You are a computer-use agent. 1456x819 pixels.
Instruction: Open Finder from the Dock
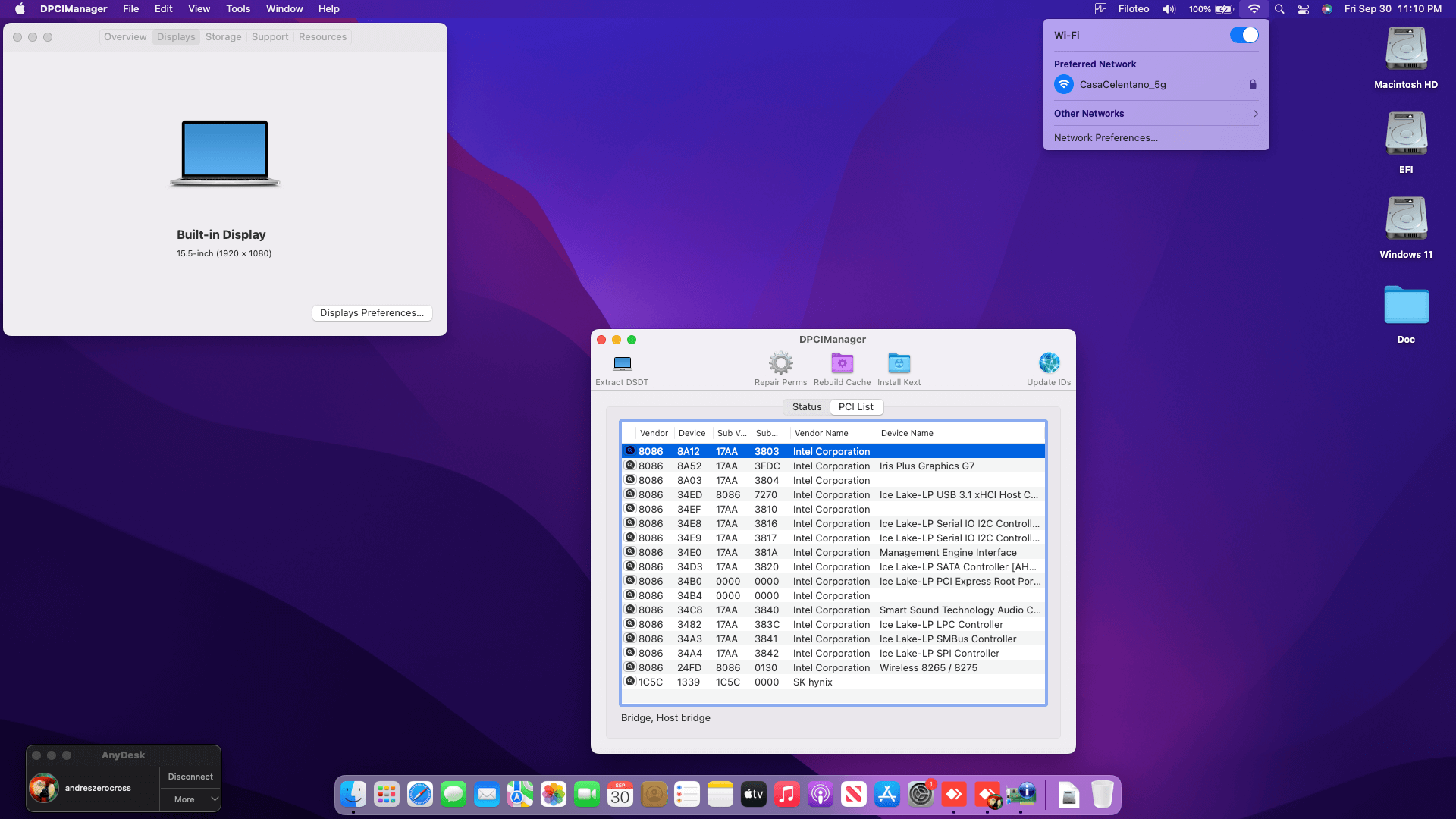pos(353,794)
